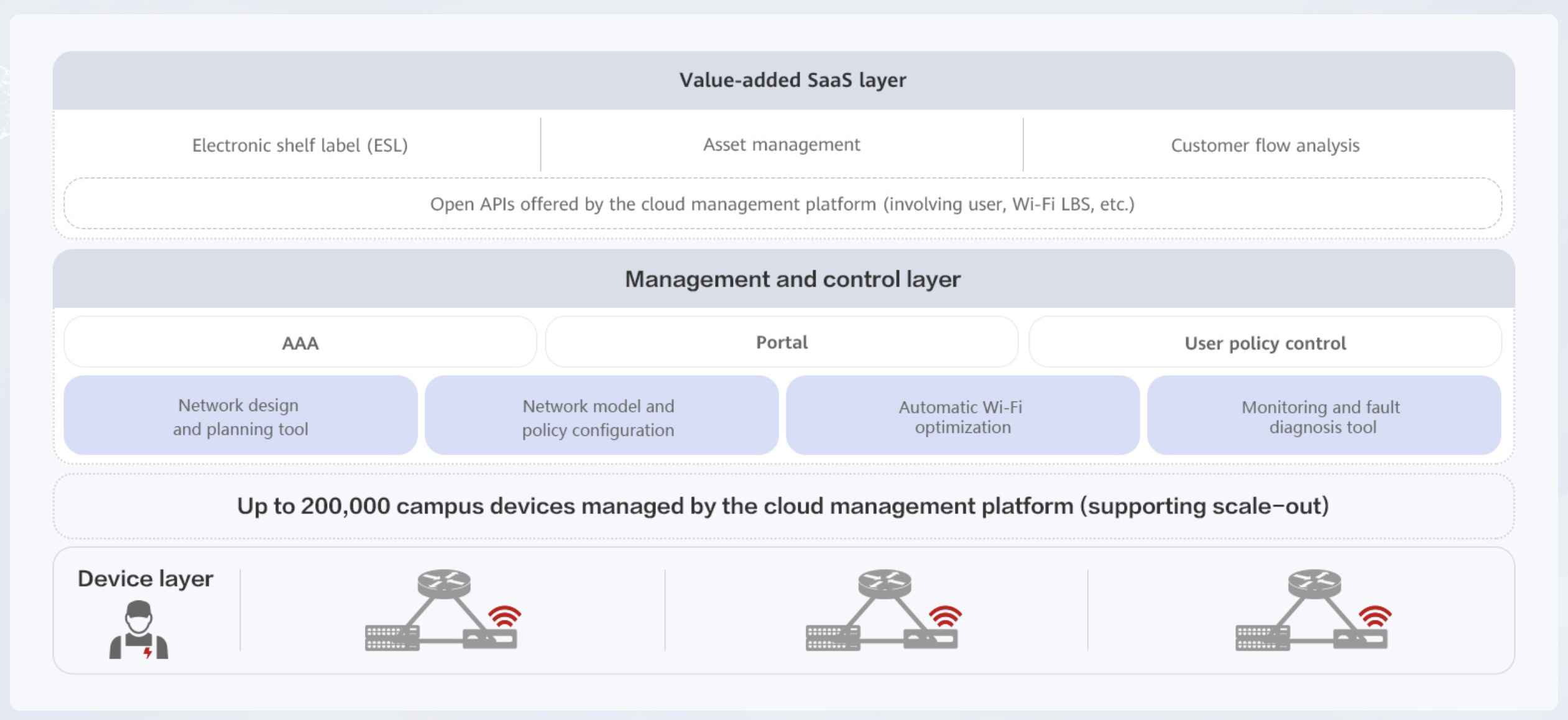Screen dimensions: 1568x720
Task: Open Network design and planning tool
Action: pyautogui.click(x=240, y=416)
